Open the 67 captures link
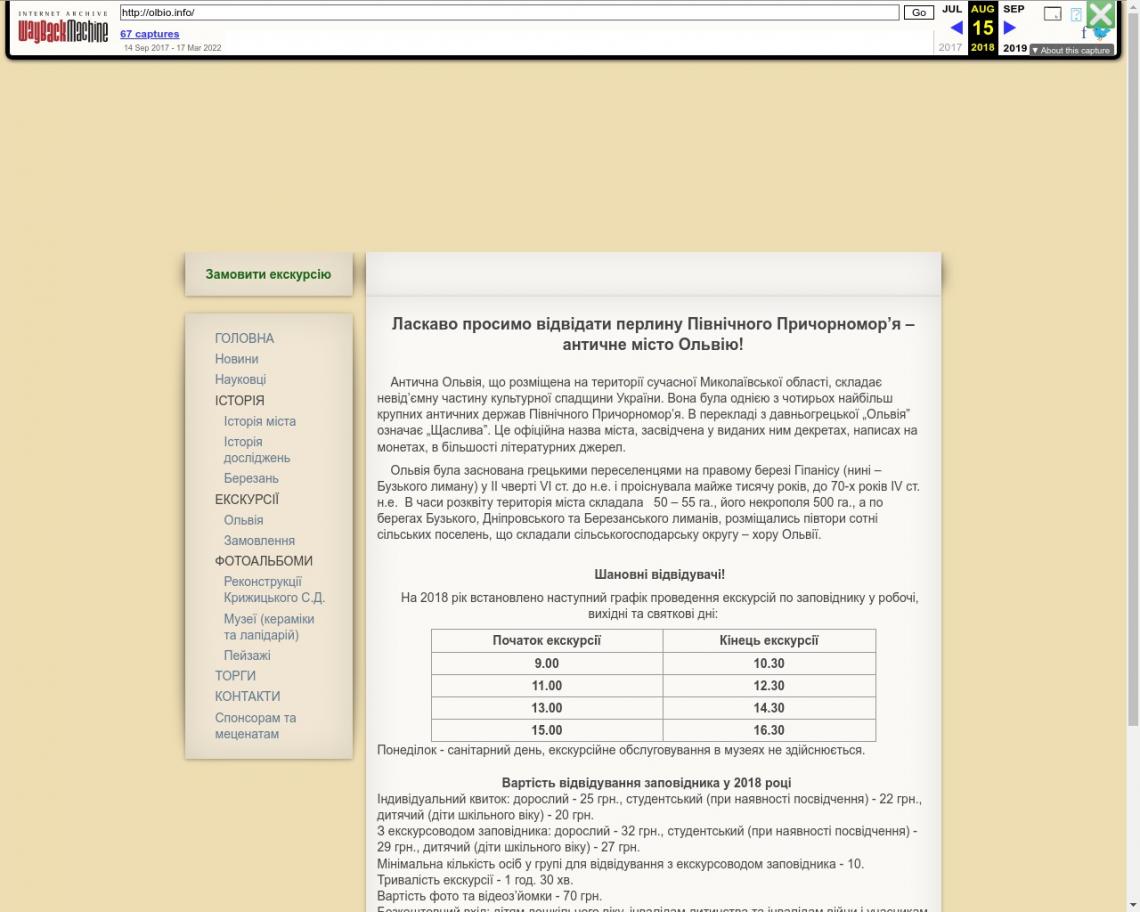This screenshot has height=912, width=1140. pos(150,33)
